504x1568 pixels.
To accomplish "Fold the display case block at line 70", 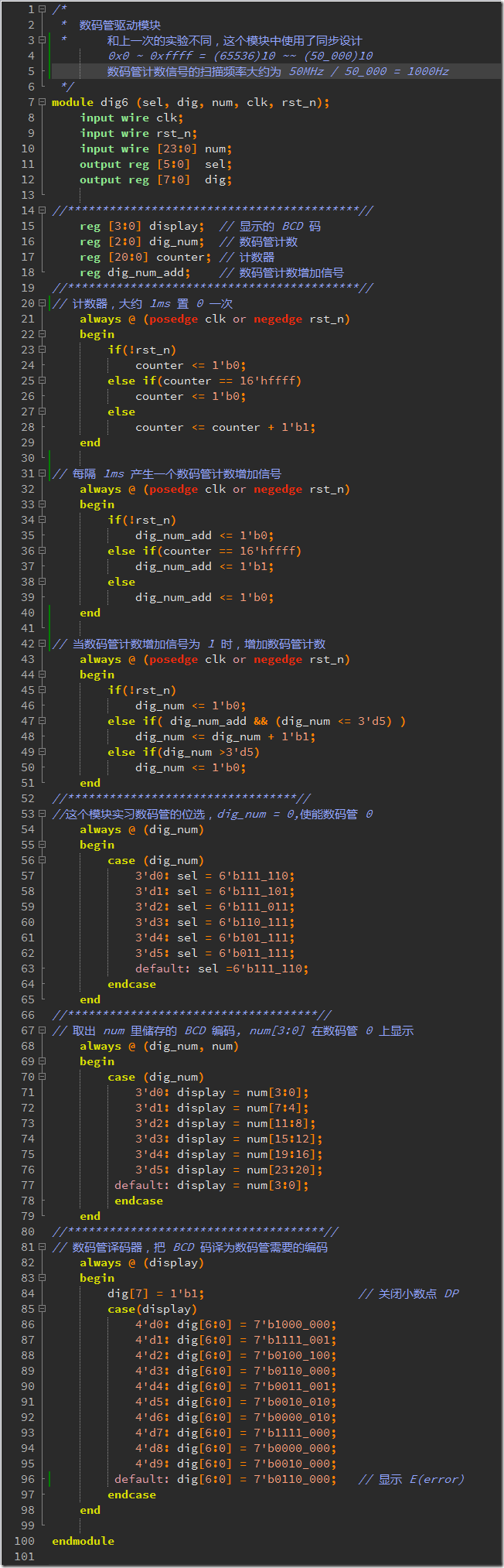I will (x=43, y=1077).
